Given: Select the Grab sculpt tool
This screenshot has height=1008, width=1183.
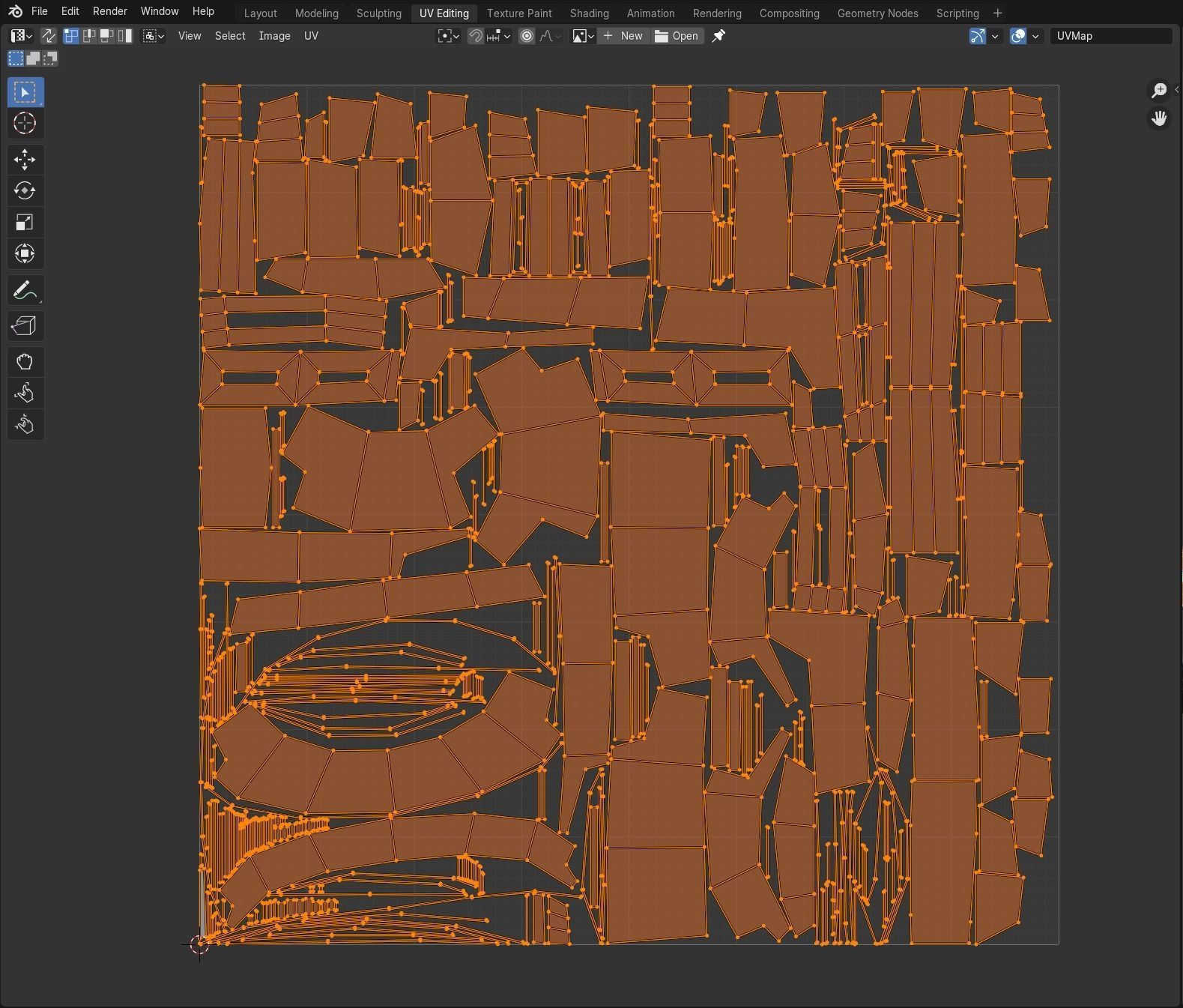Looking at the screenshot, I should (x=25, y=362).
